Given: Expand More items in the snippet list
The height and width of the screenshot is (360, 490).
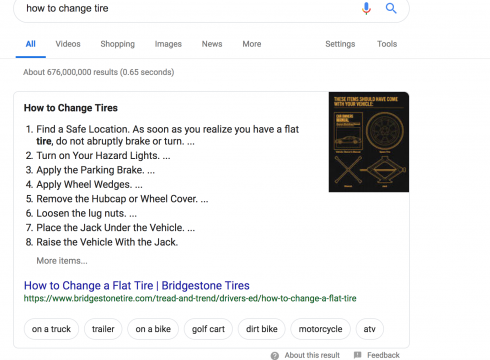Looking at the screenshot, I should (x=62, y=261).
